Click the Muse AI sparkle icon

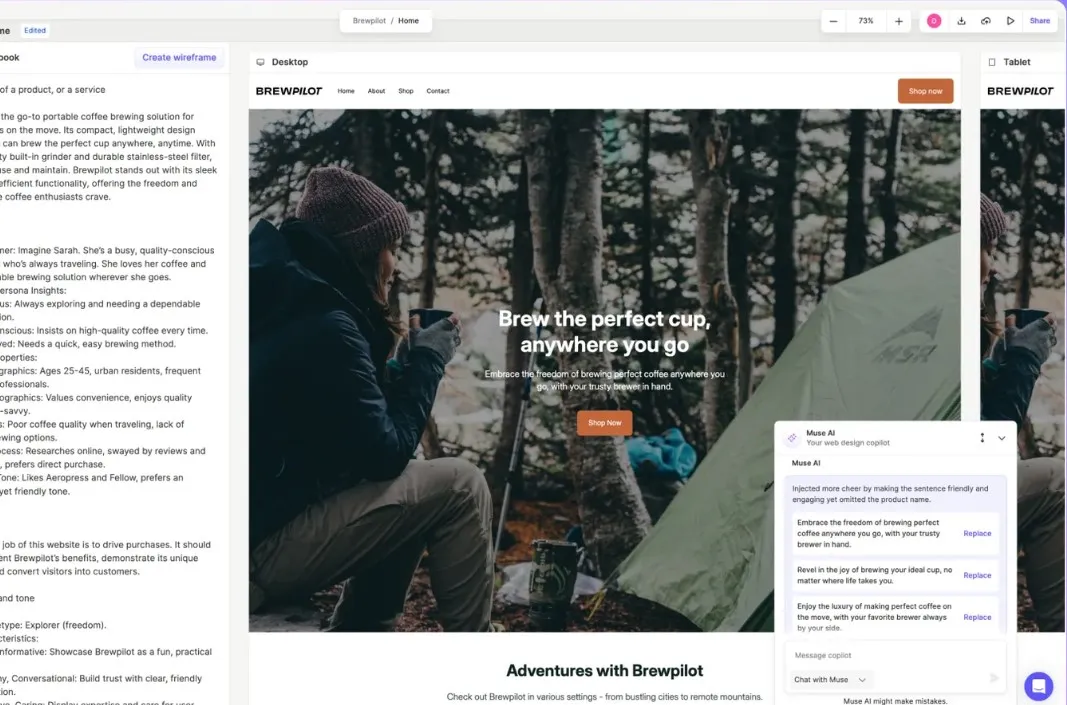[791, 438]
